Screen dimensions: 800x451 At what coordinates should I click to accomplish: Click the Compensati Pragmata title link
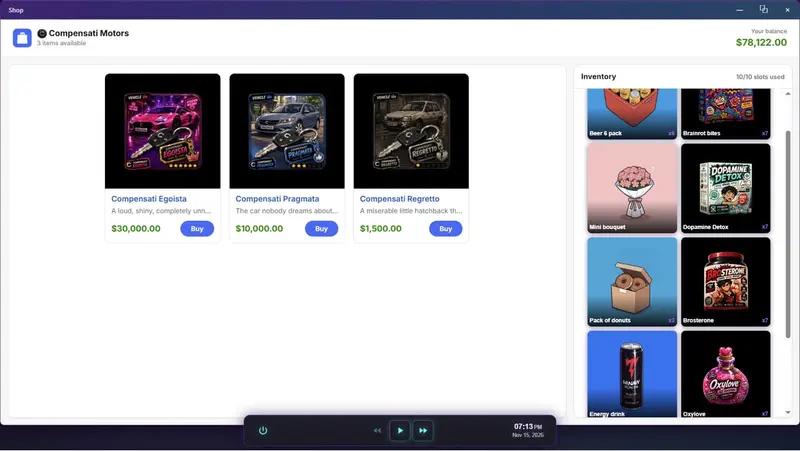[278, 199]
